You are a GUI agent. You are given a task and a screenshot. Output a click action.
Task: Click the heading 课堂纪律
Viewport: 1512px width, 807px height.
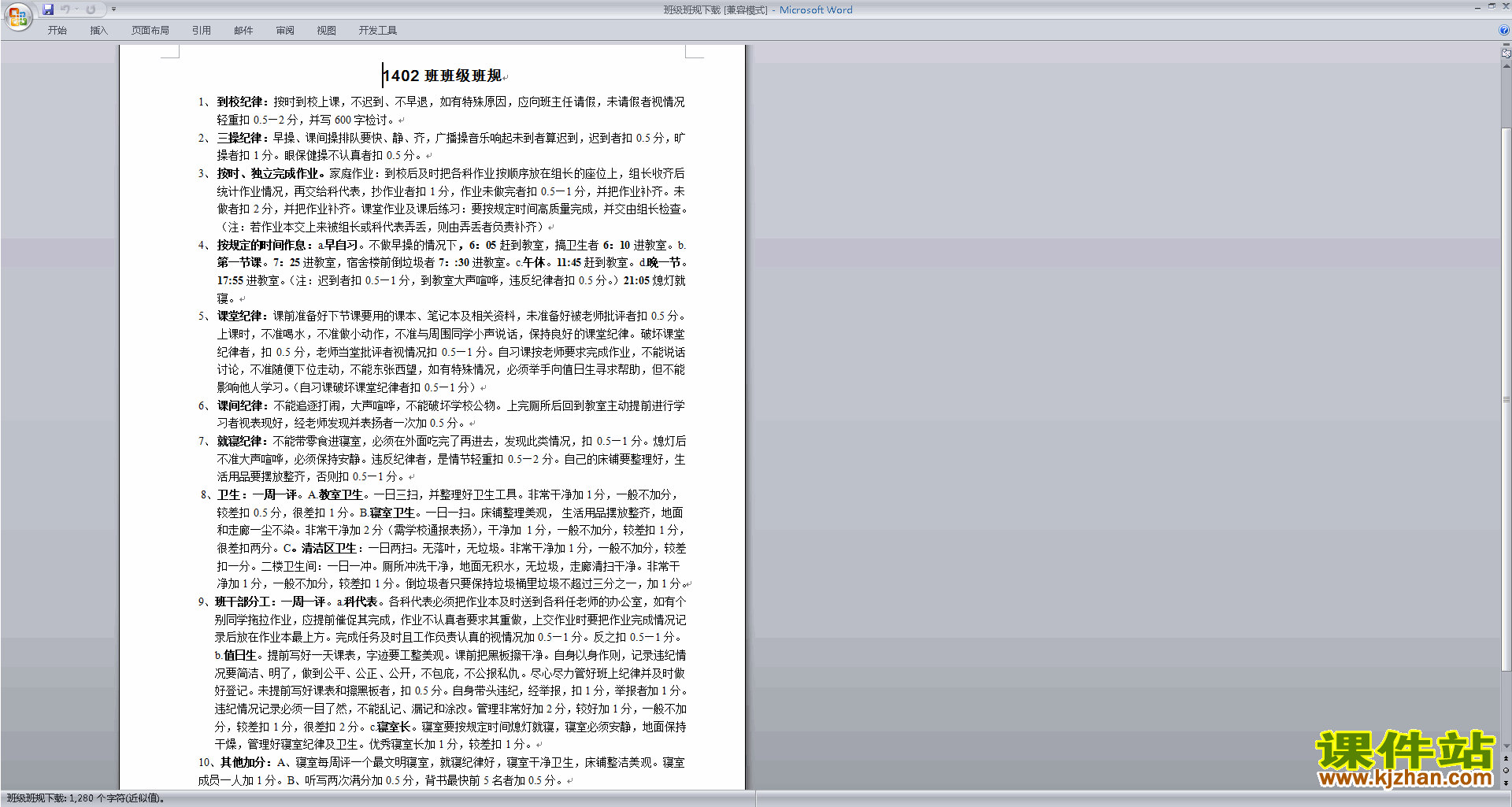click(x=239, y=316)
